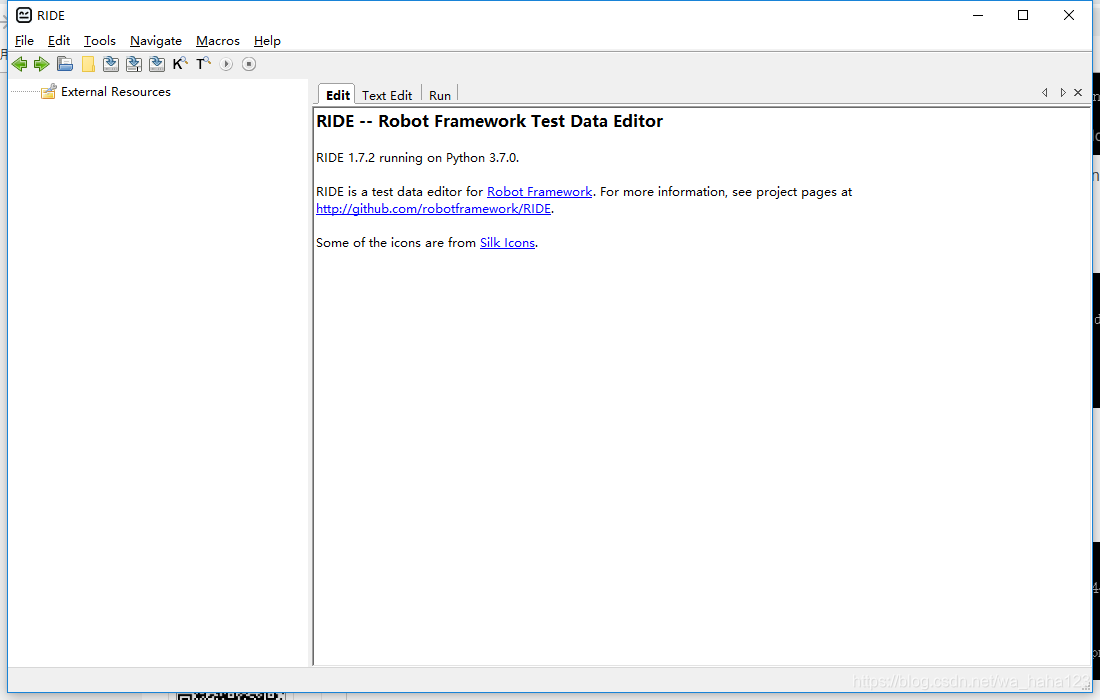Click the yellow Open Directory folder icon

coord(88,65)
